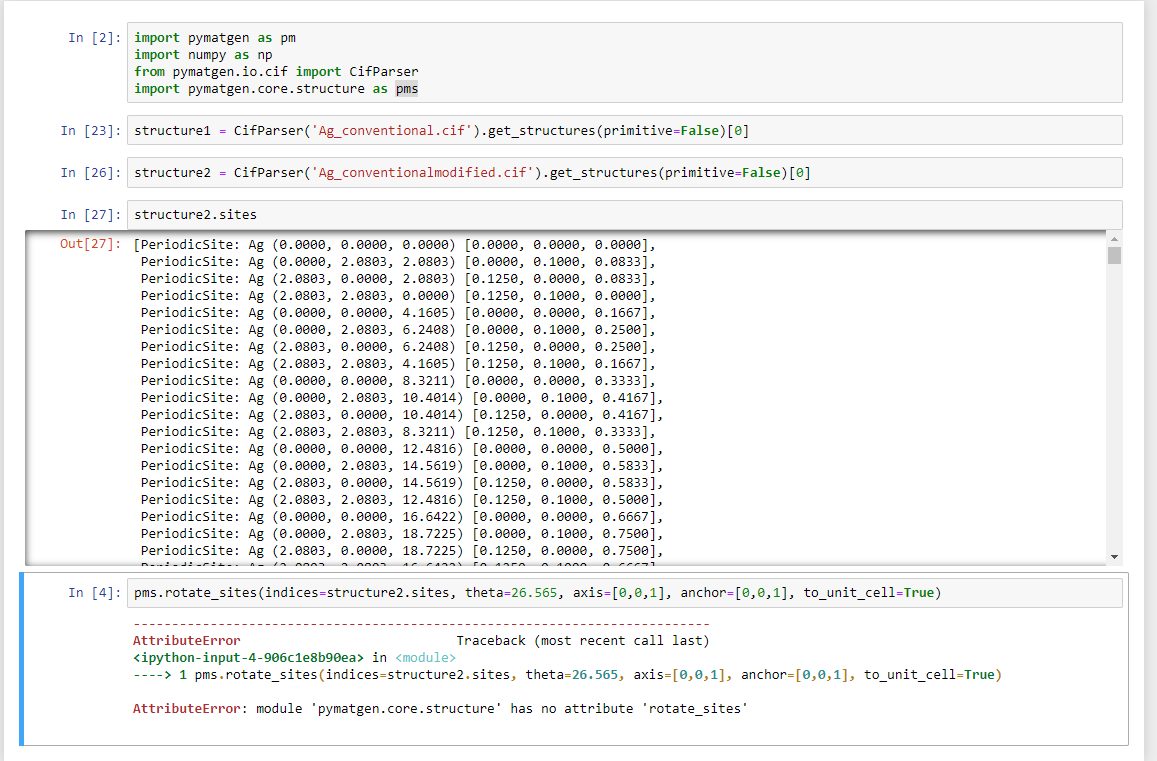The image size is (1157, 761).
Task: Click theta=26.565 in the input cell
Action: pyautogui.click(x=511, y=593)
